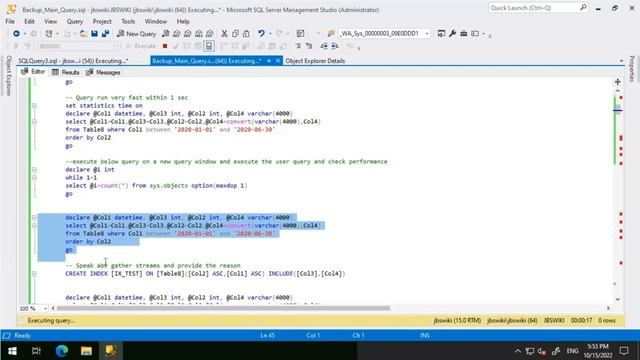Screen dimensions: 640x360
Task: Close the Backup_Main_Query tab
Action: 278,61
